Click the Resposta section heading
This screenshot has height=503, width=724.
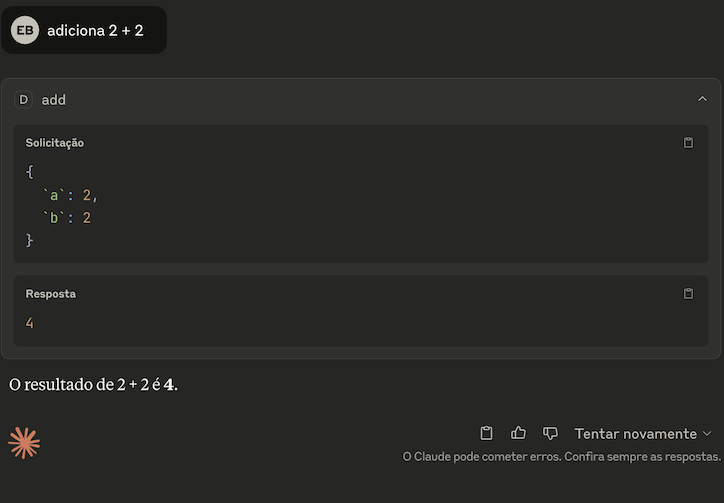[x=50, y=294]
